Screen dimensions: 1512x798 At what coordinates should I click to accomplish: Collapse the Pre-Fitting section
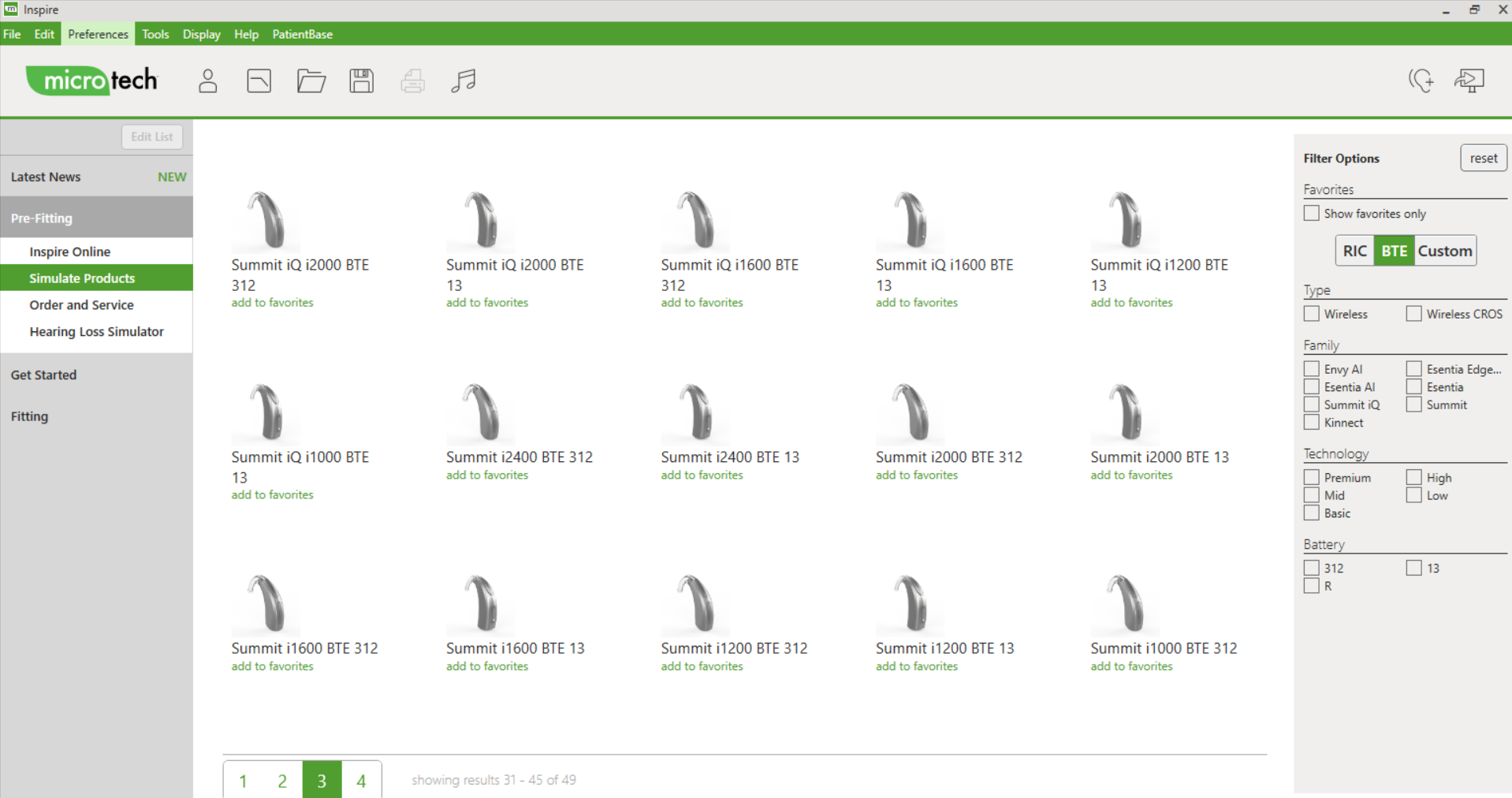(x=96, y=218)
